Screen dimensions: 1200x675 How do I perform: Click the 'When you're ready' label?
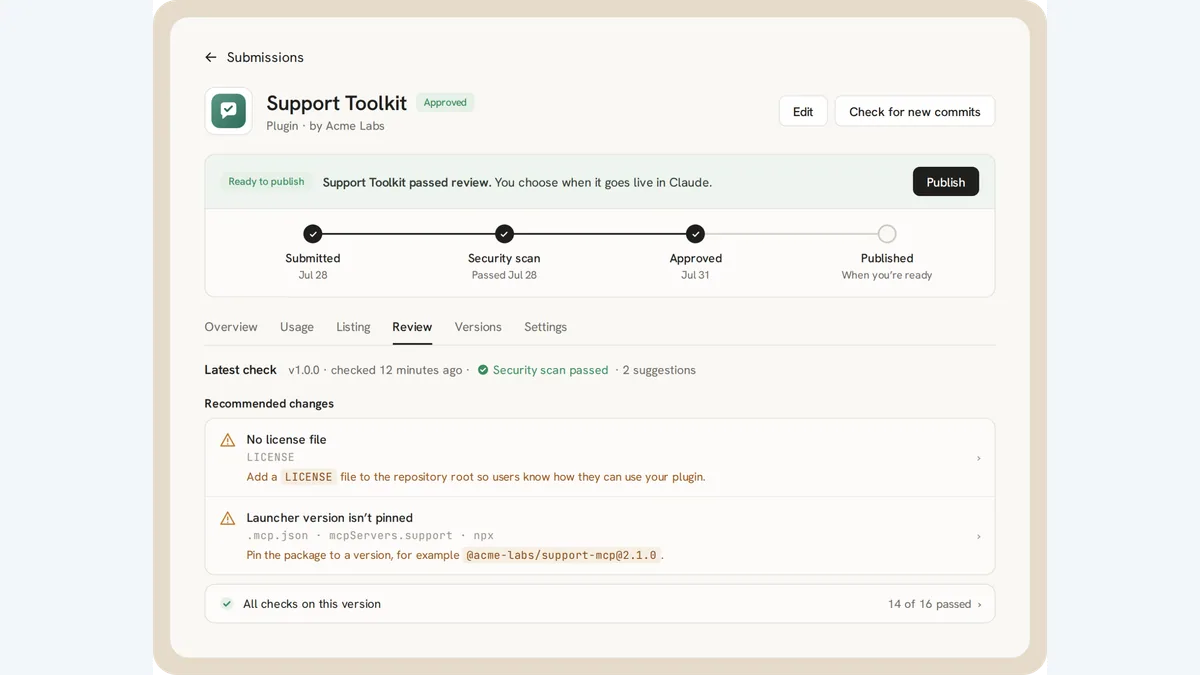(x=887, y=275)
